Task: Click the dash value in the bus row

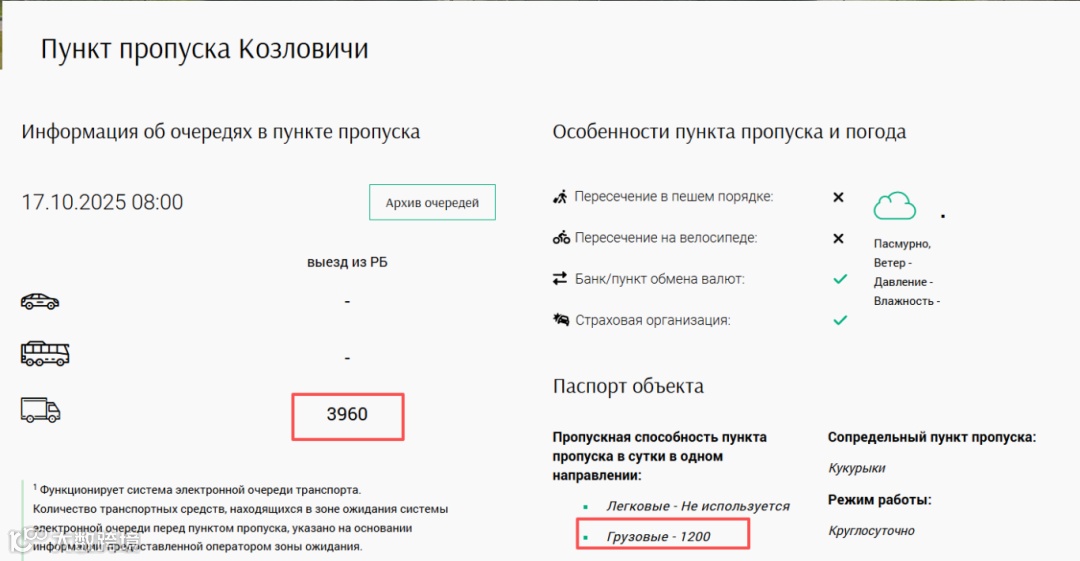Action: click(347, 358)
